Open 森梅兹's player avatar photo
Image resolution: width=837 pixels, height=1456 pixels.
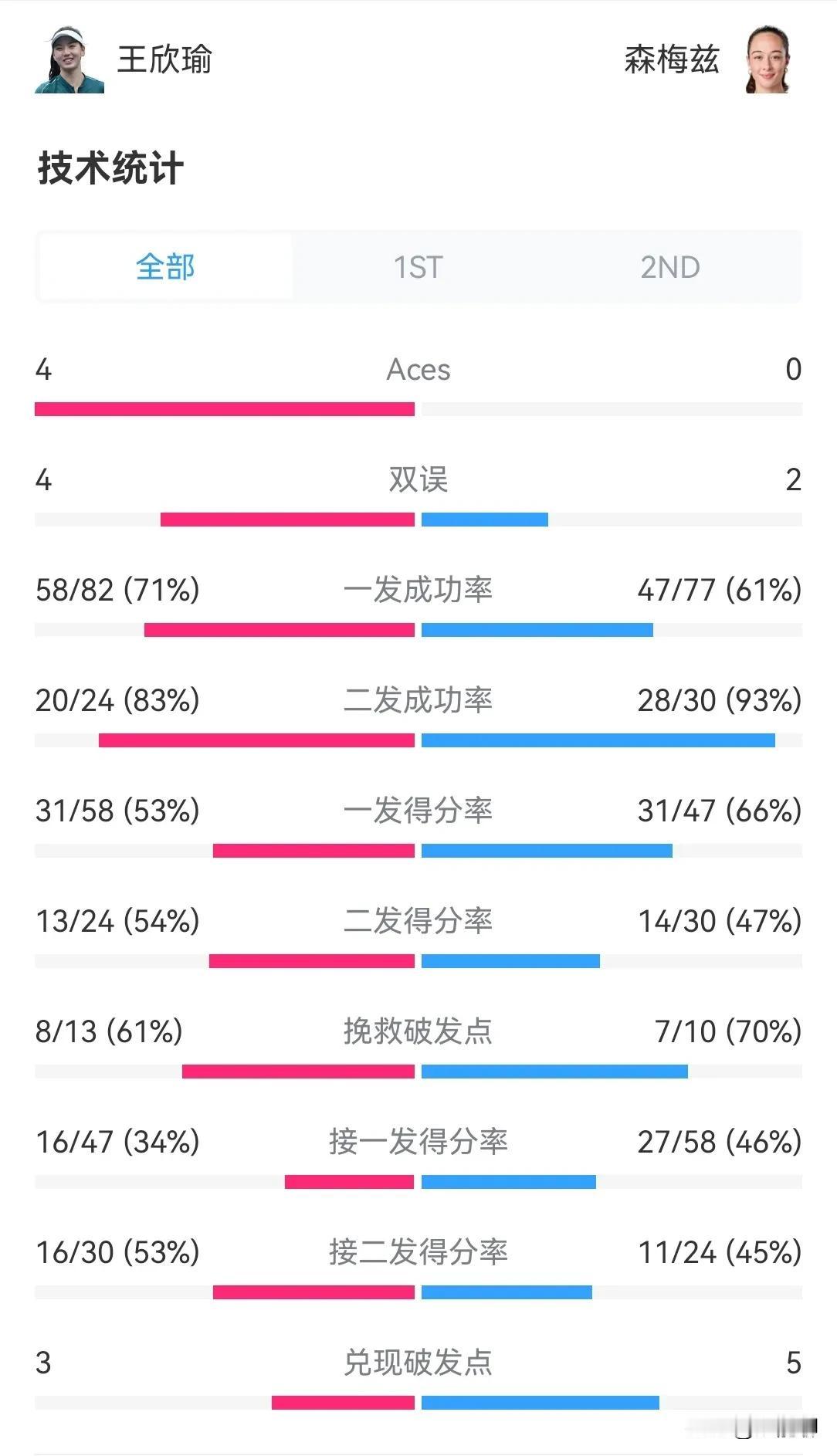click(x=768, y=60)
